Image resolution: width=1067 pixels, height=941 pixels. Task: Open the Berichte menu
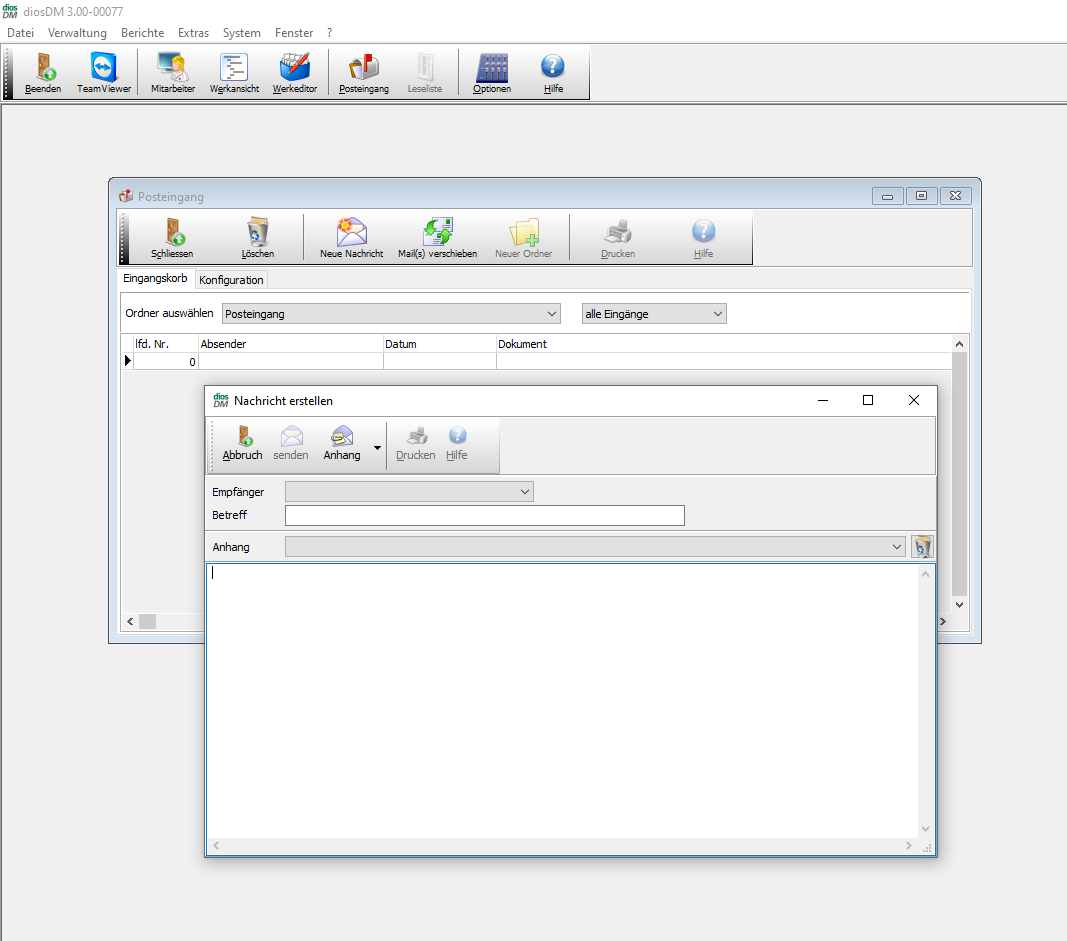click(x=143, y=33)
